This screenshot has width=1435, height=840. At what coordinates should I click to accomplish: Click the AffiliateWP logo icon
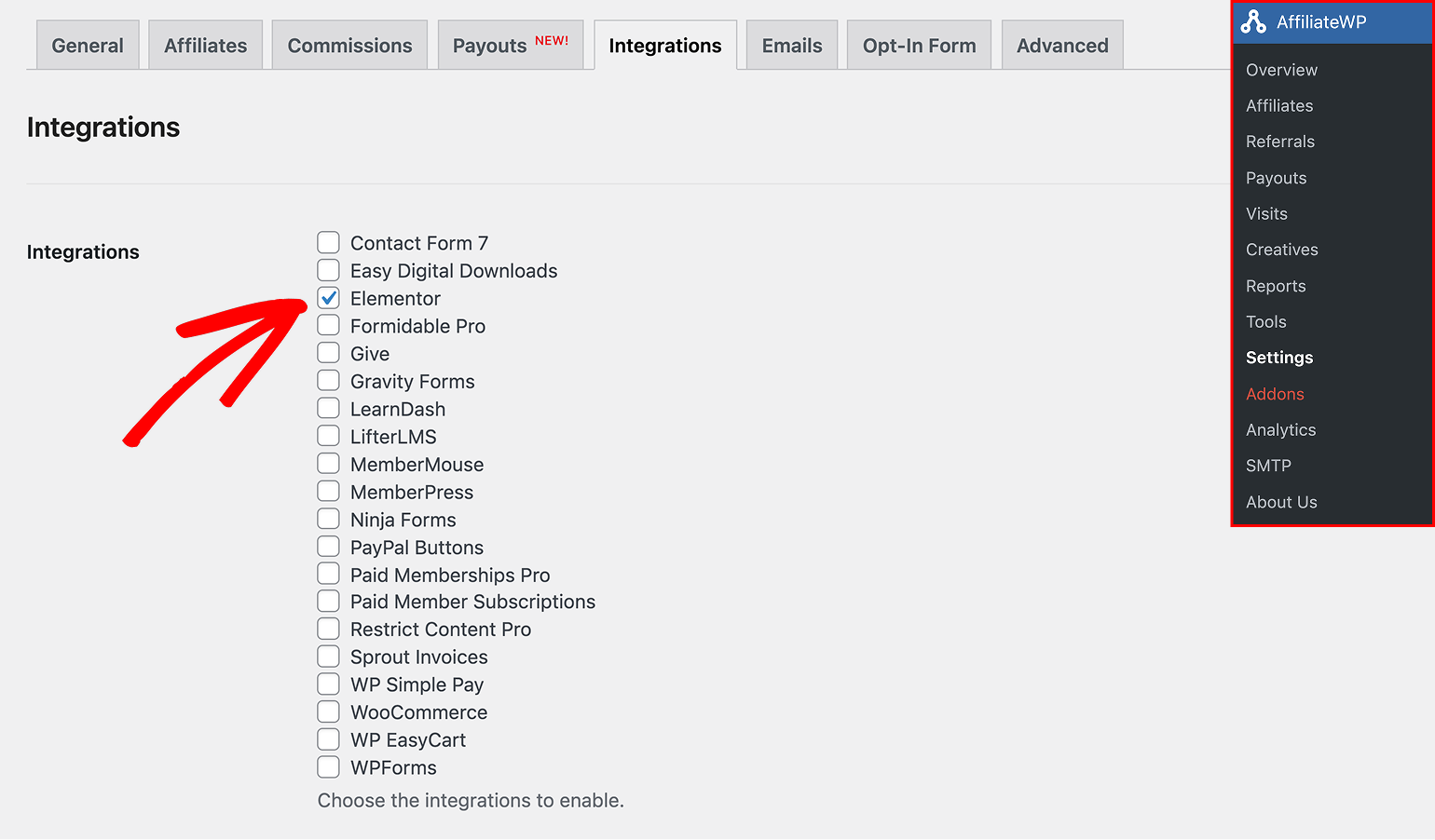click(1253, 21)
